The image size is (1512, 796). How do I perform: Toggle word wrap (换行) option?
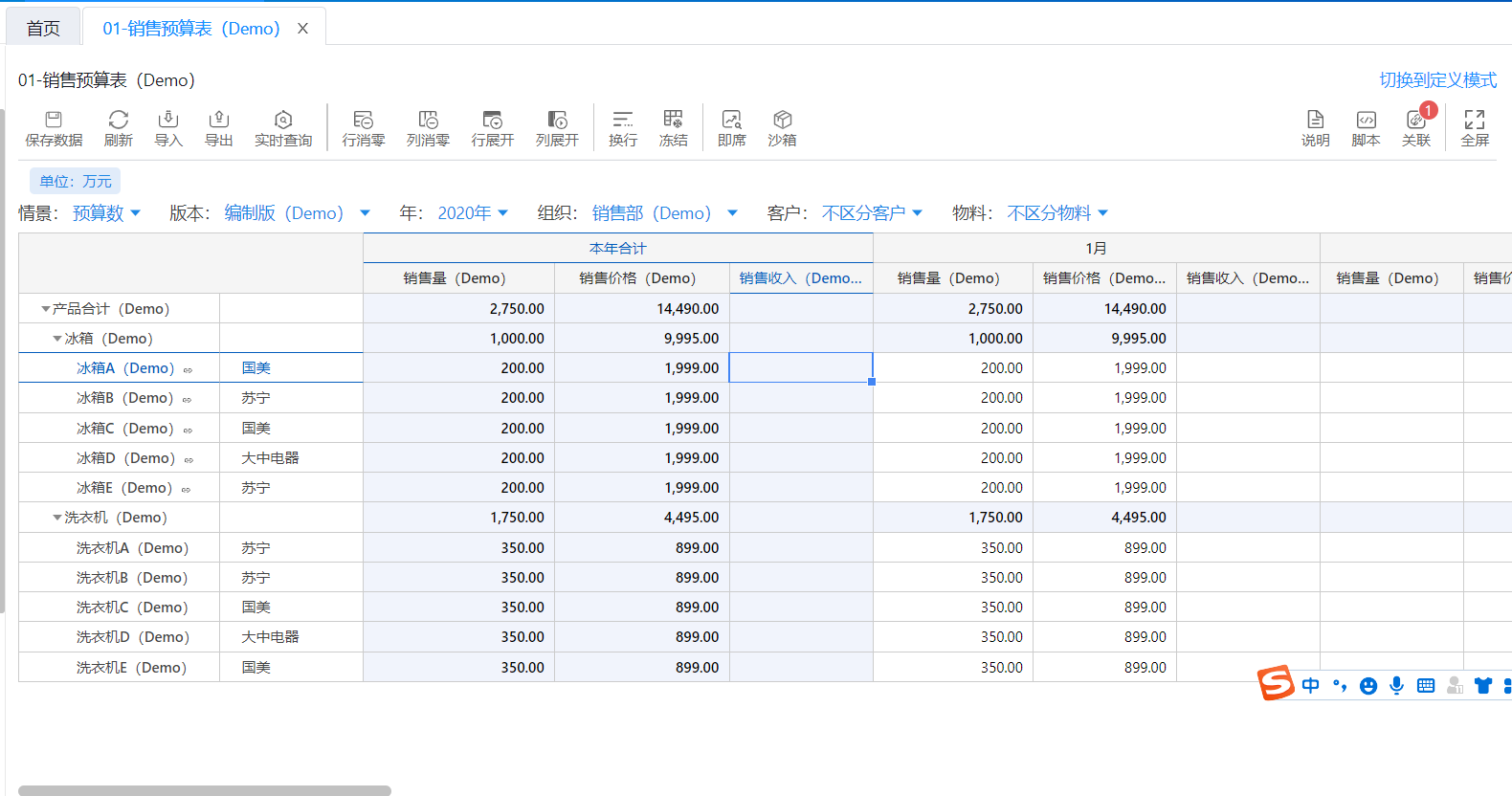coord(623,120)
